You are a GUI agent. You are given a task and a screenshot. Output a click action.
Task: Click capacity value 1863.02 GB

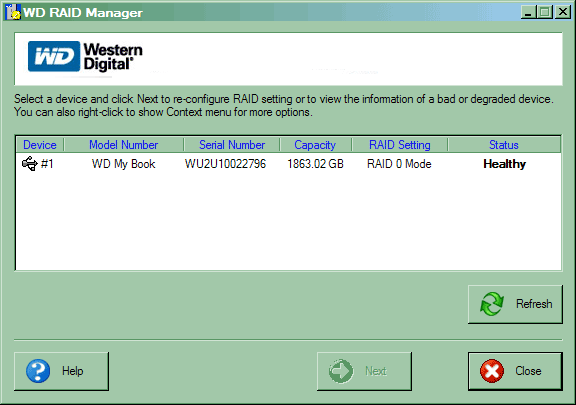(x=315, y=164)
